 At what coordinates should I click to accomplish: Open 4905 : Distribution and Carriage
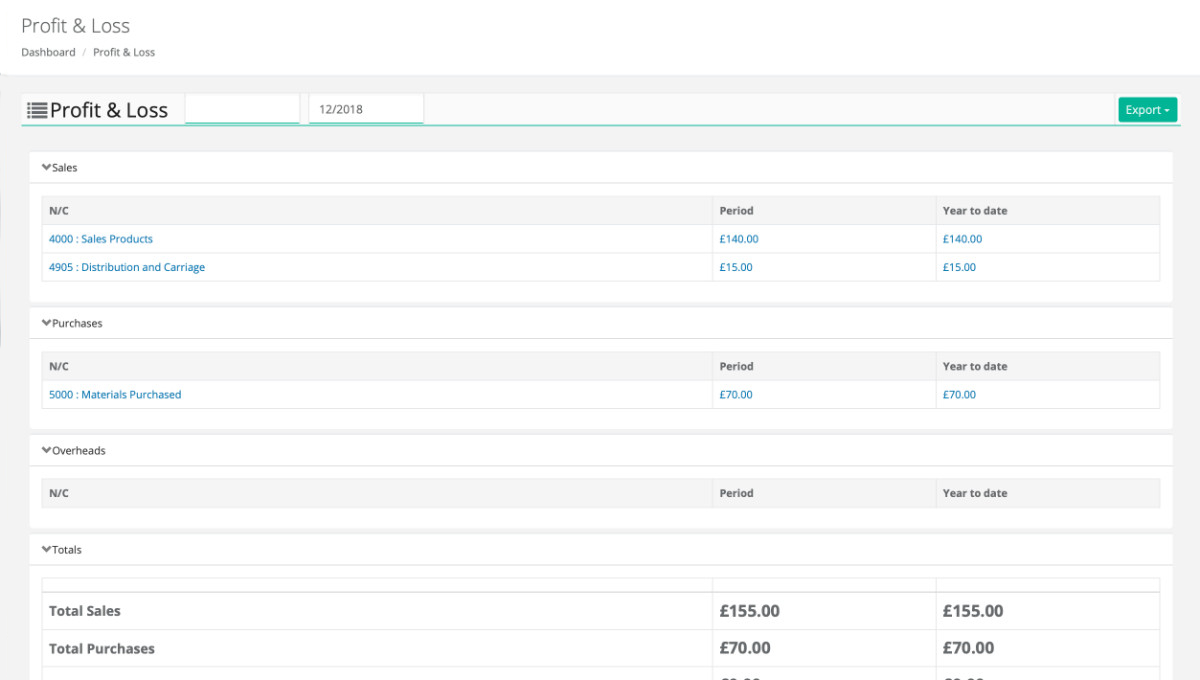[126, 267]
